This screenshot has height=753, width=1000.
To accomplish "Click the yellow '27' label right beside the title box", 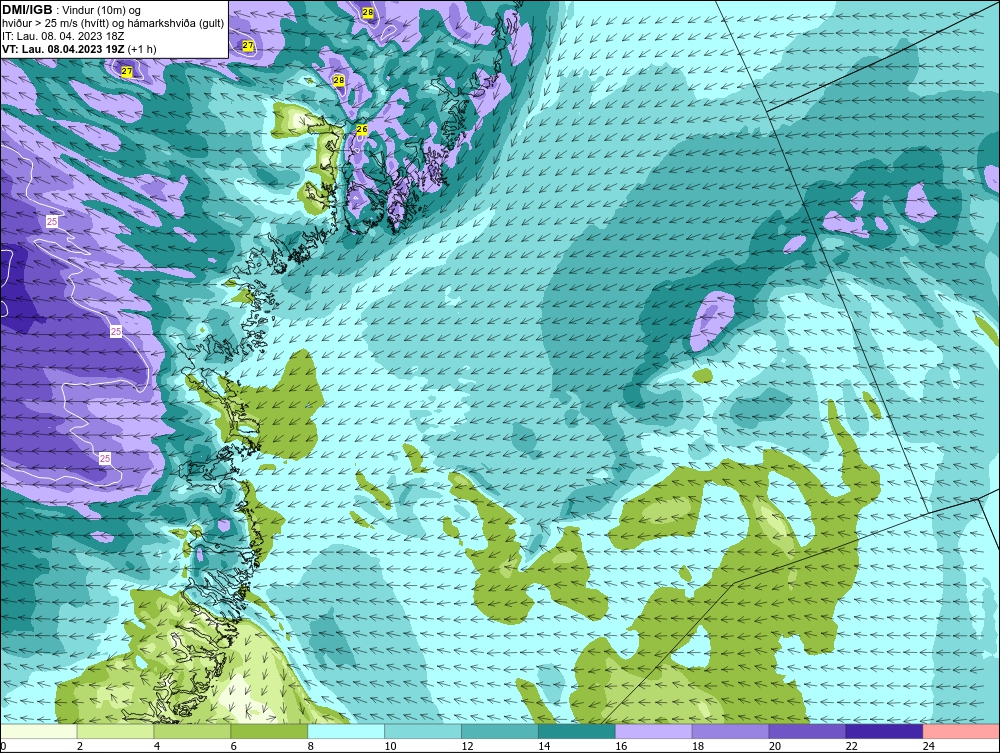I will tap(248, 46).
